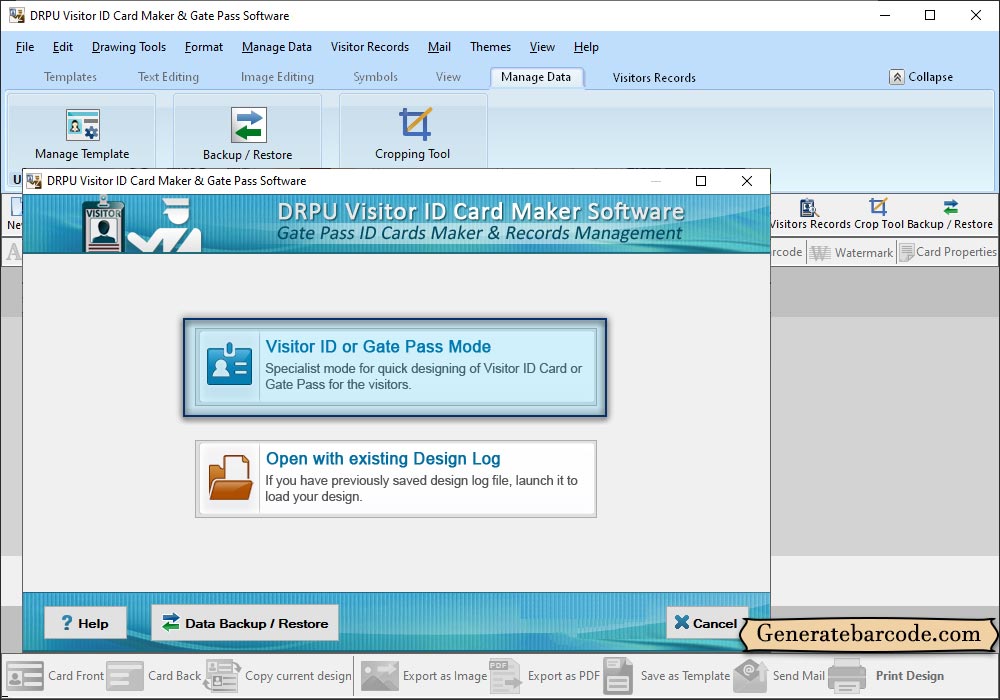Click Export as PDF icon

click(505, 676)
